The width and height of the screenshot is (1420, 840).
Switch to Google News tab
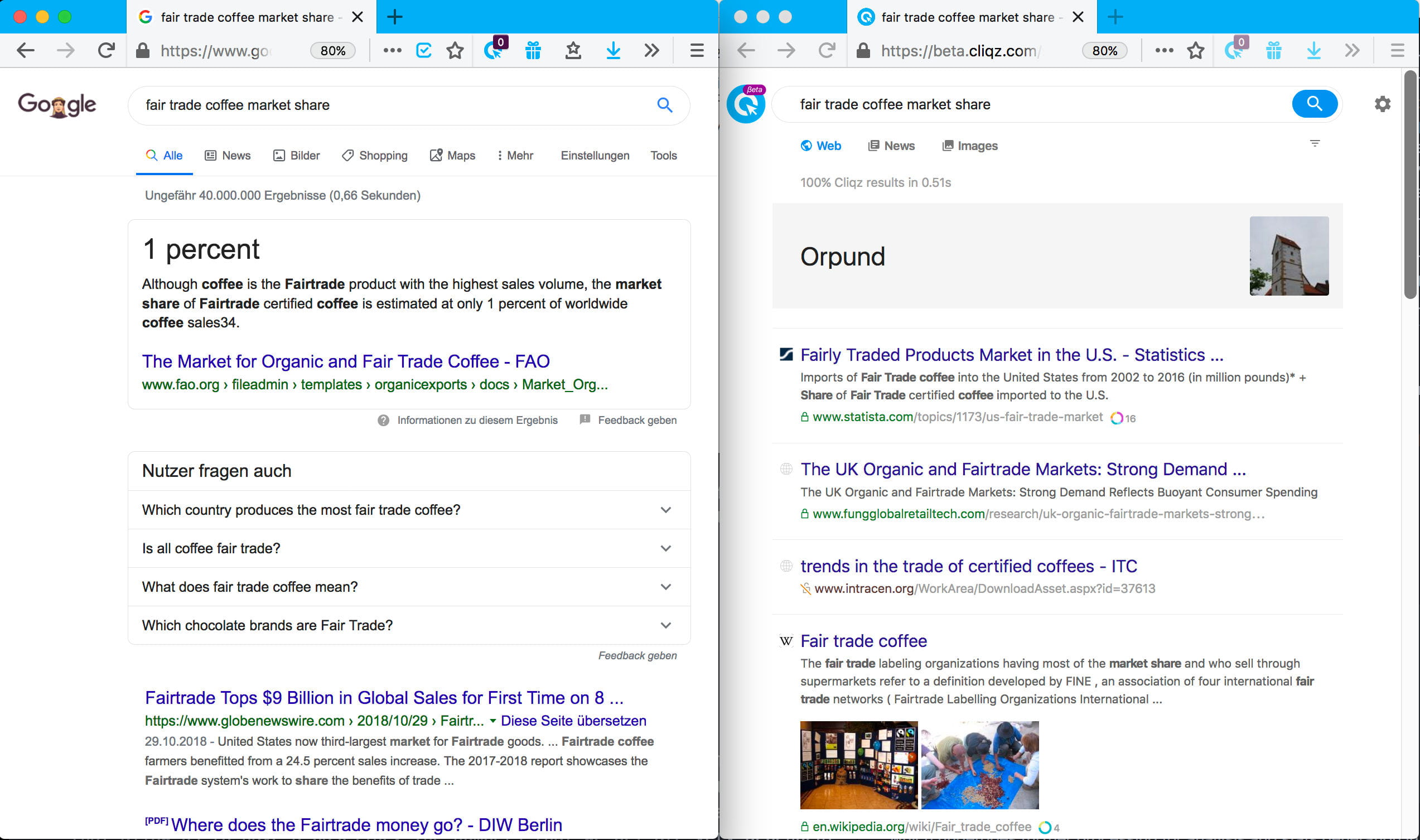click(228, 156)
